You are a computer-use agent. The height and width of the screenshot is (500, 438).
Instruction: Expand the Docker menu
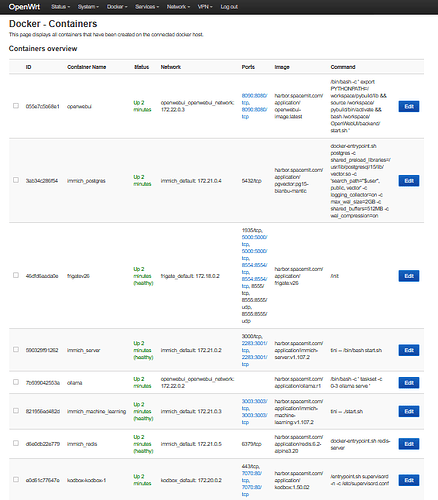click(x=117, y=7)
